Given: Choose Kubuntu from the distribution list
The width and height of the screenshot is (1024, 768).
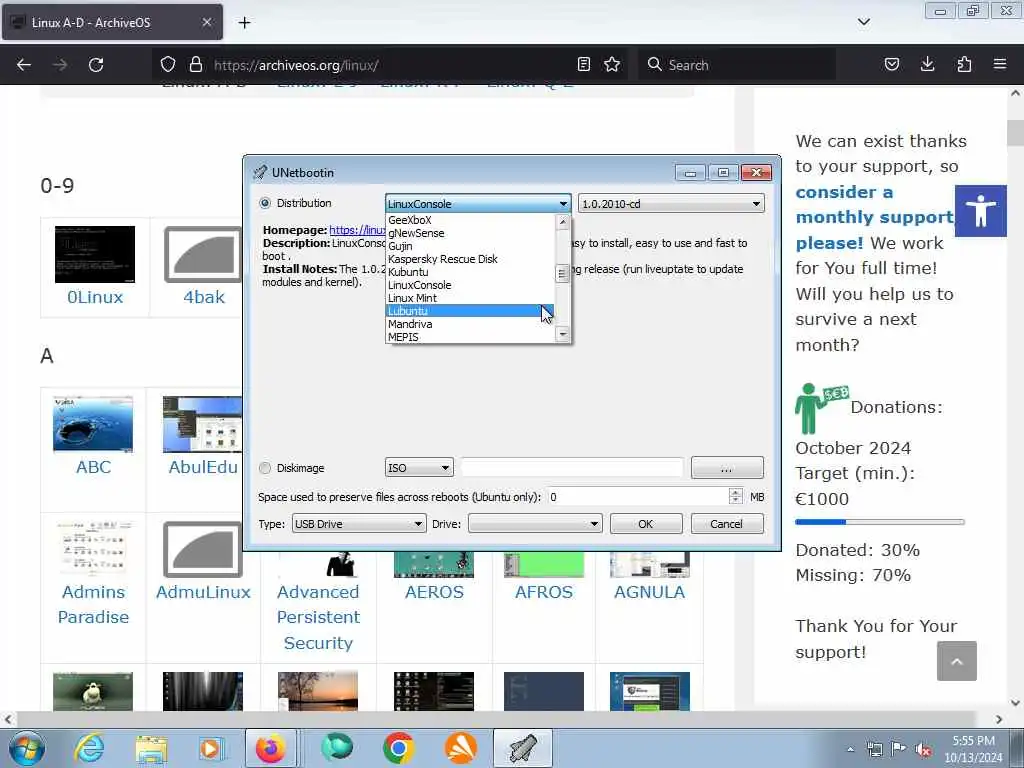Looking at the screenshot, I should coord(470,272).
